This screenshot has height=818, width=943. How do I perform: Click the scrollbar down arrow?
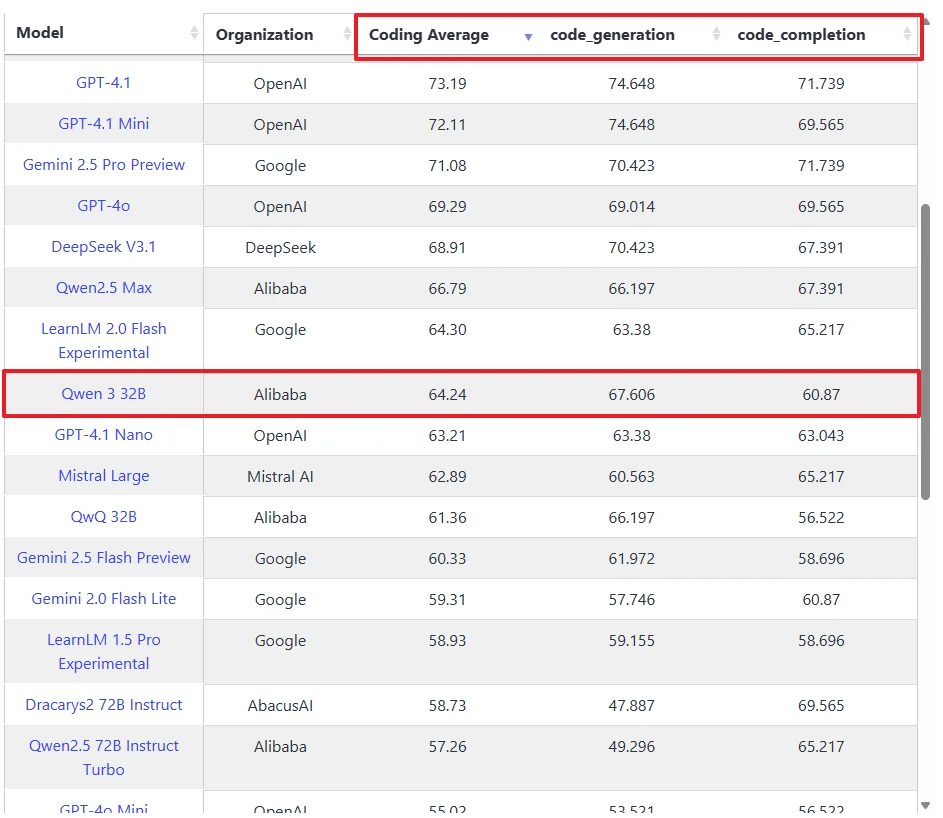(926, 805)
